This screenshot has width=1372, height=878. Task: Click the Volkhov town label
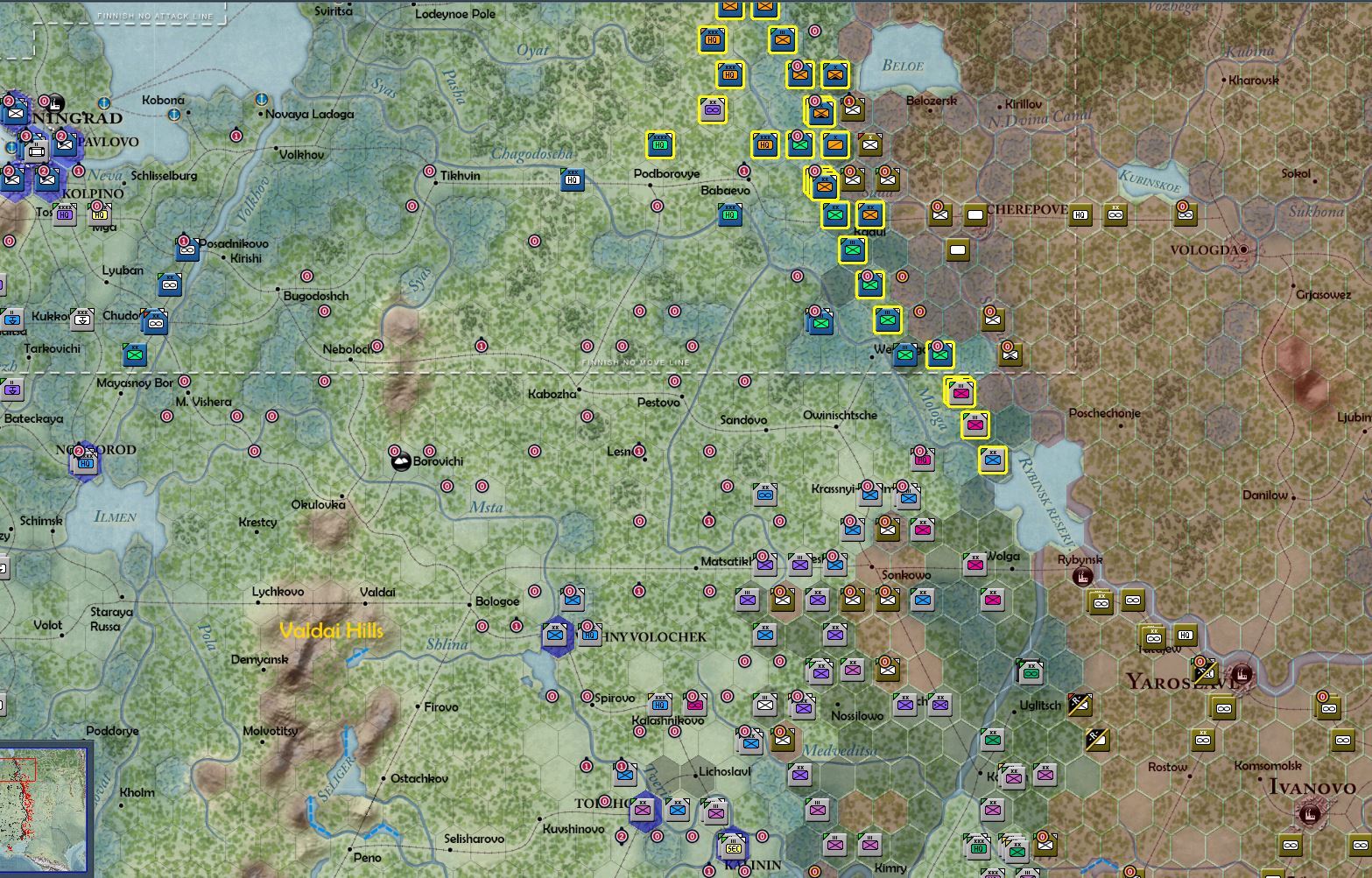pyautogui.click(x=302, y=154)
